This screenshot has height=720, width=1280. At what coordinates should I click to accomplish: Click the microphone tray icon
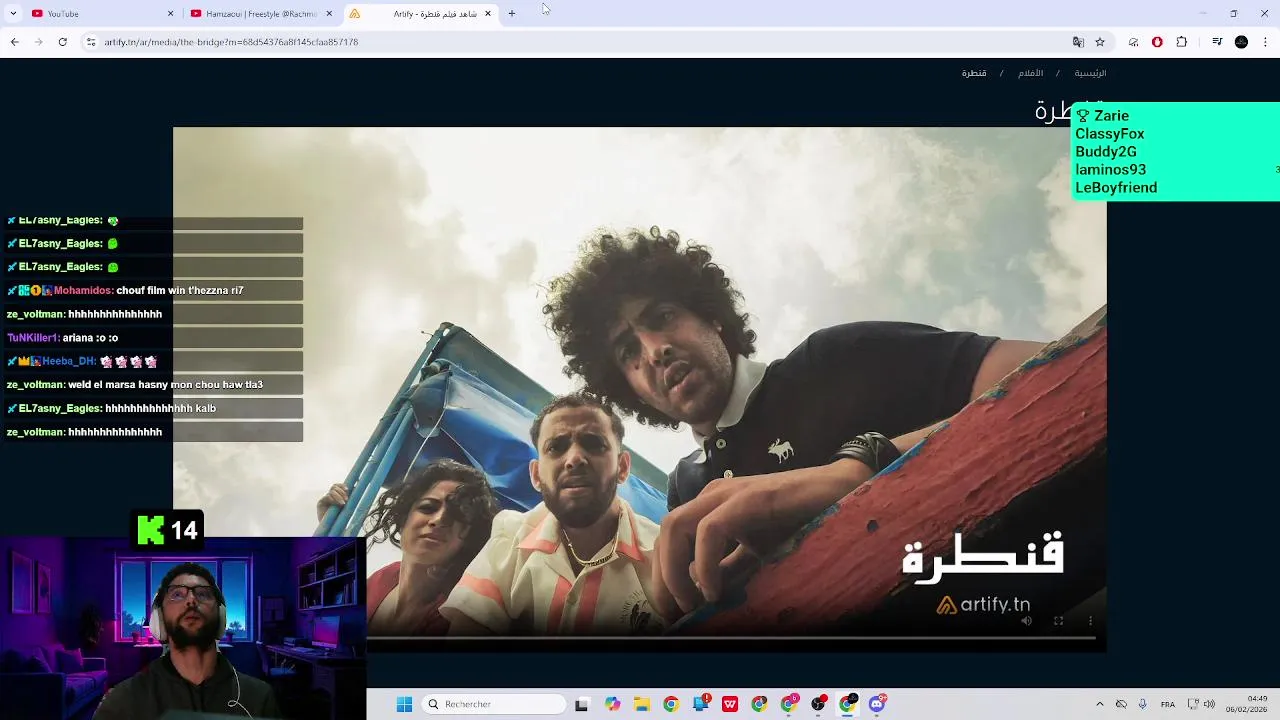[1142, 704]
